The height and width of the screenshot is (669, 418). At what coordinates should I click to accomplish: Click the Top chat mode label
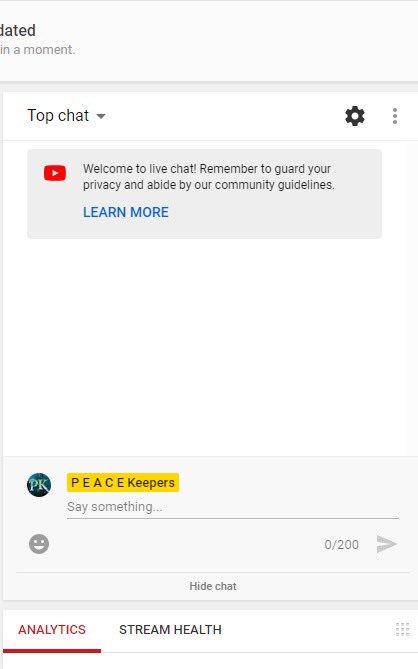coord(58,116)
